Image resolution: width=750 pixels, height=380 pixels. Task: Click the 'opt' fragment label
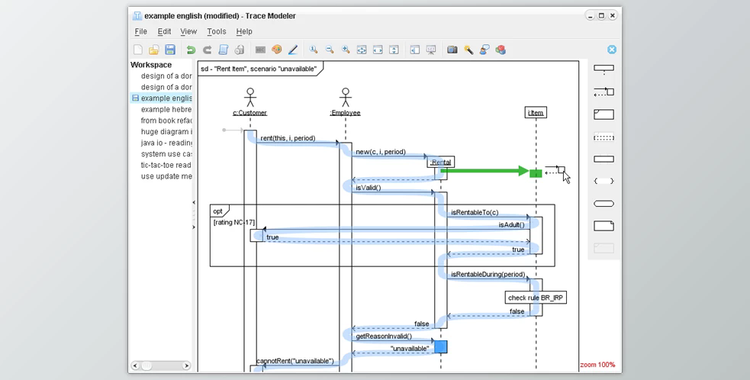(218, 211)
